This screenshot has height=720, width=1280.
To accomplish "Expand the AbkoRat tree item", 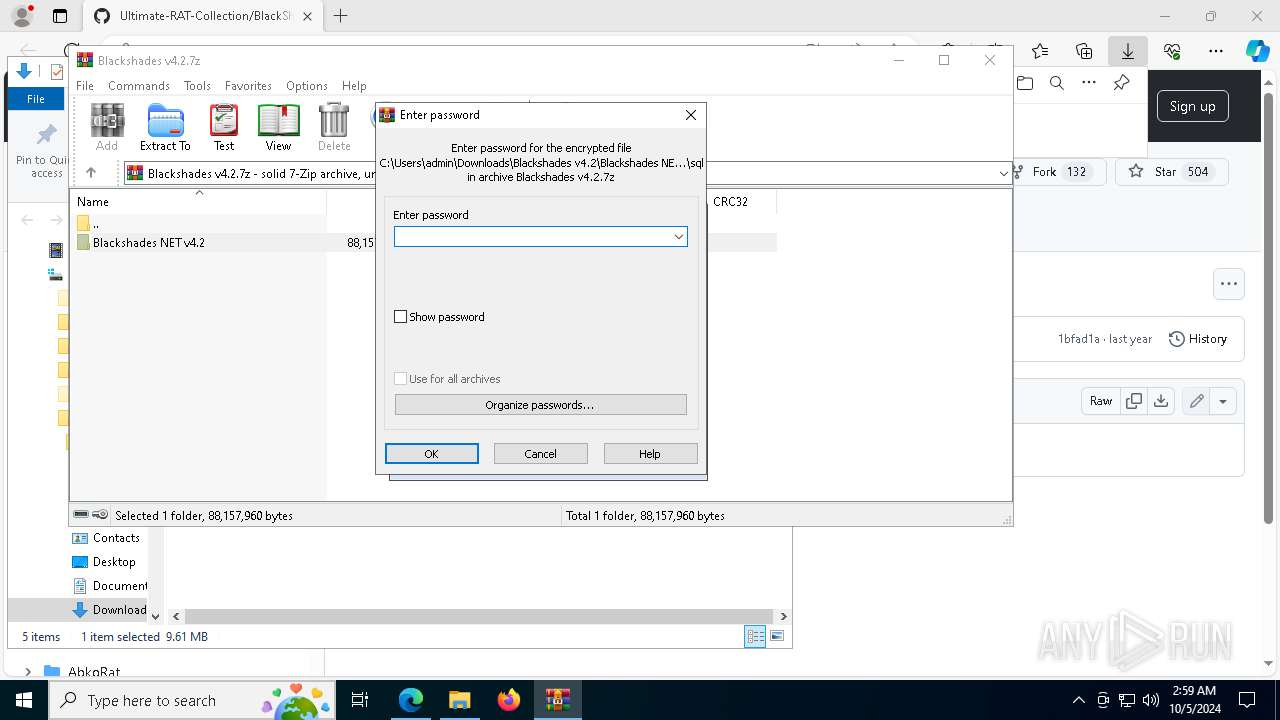I will tap(28, 672).
